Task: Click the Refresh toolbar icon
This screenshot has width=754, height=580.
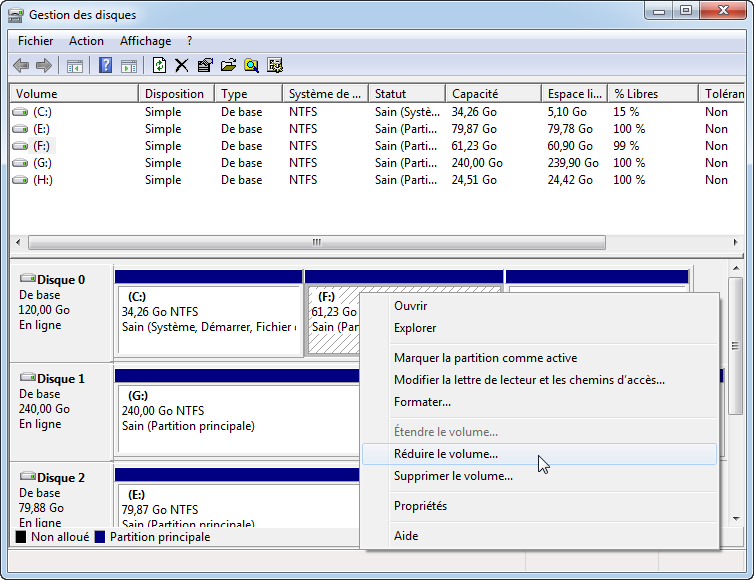Action: pos(159,66)
